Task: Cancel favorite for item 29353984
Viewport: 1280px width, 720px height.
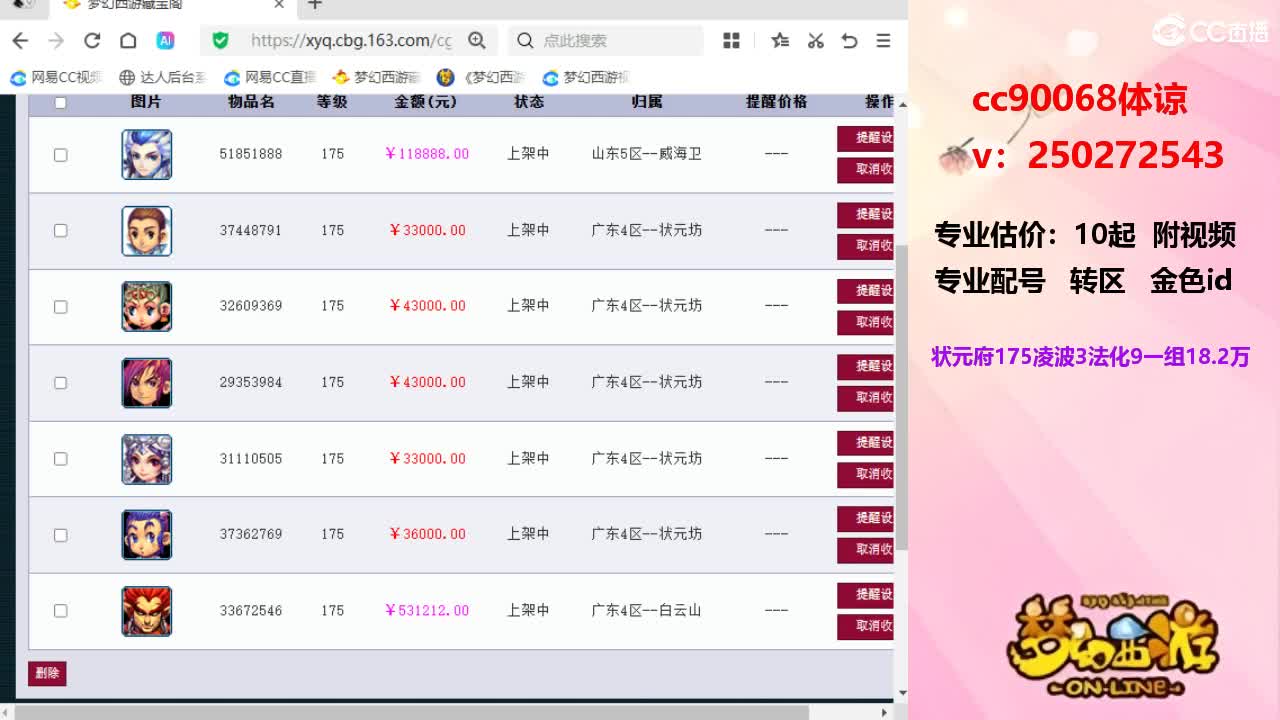Action: (865, 398)
